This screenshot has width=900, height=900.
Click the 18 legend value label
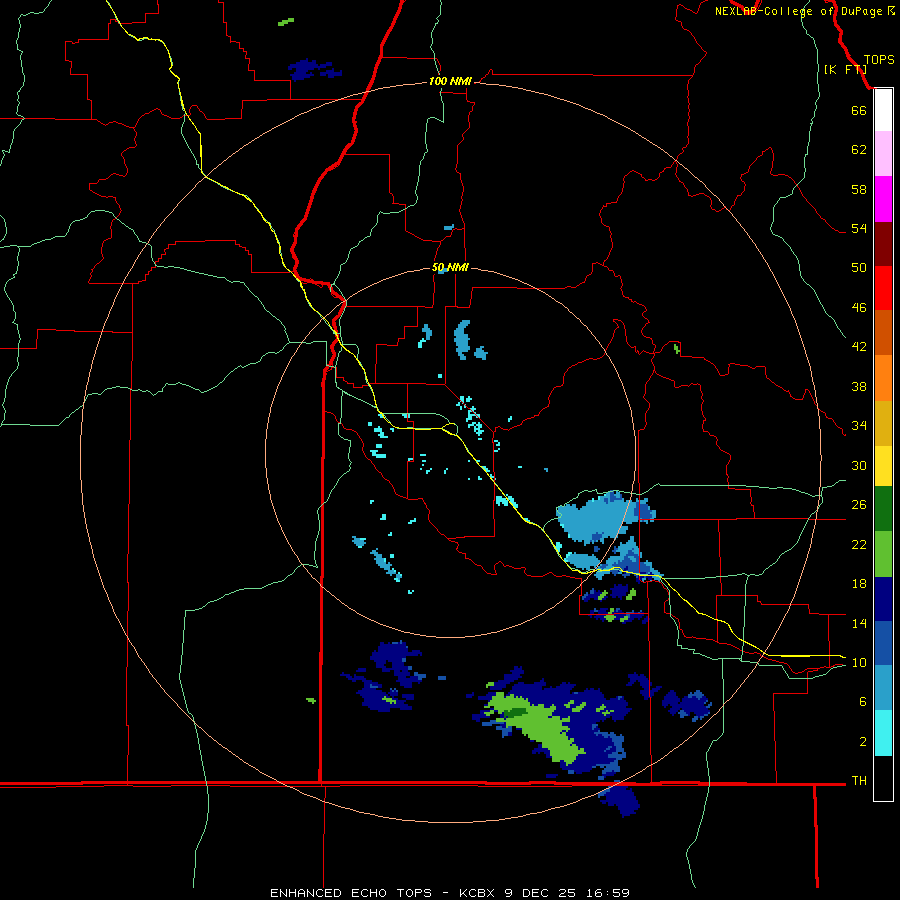point(859,584)
